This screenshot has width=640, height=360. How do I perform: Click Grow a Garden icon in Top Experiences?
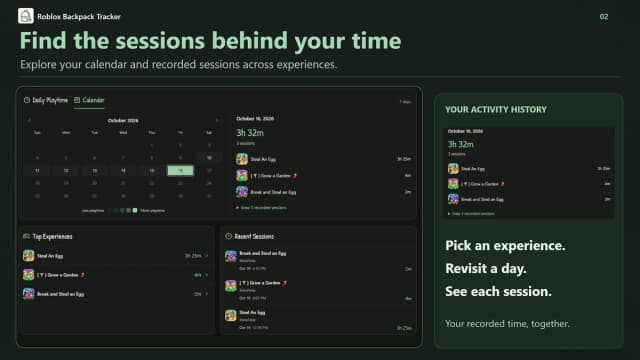(x=29, y=275)
